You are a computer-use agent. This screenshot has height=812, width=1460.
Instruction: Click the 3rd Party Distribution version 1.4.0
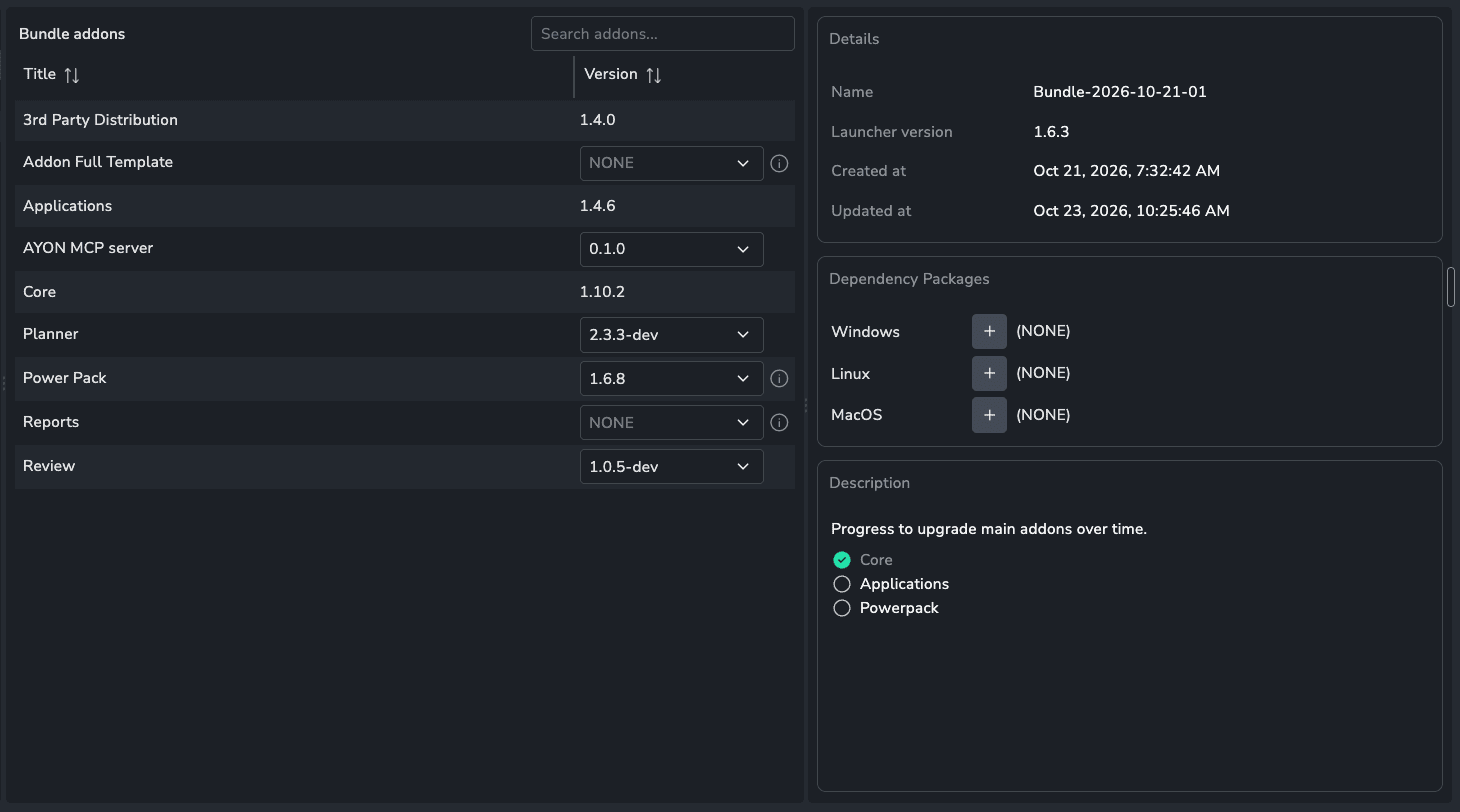click(598, 120)
